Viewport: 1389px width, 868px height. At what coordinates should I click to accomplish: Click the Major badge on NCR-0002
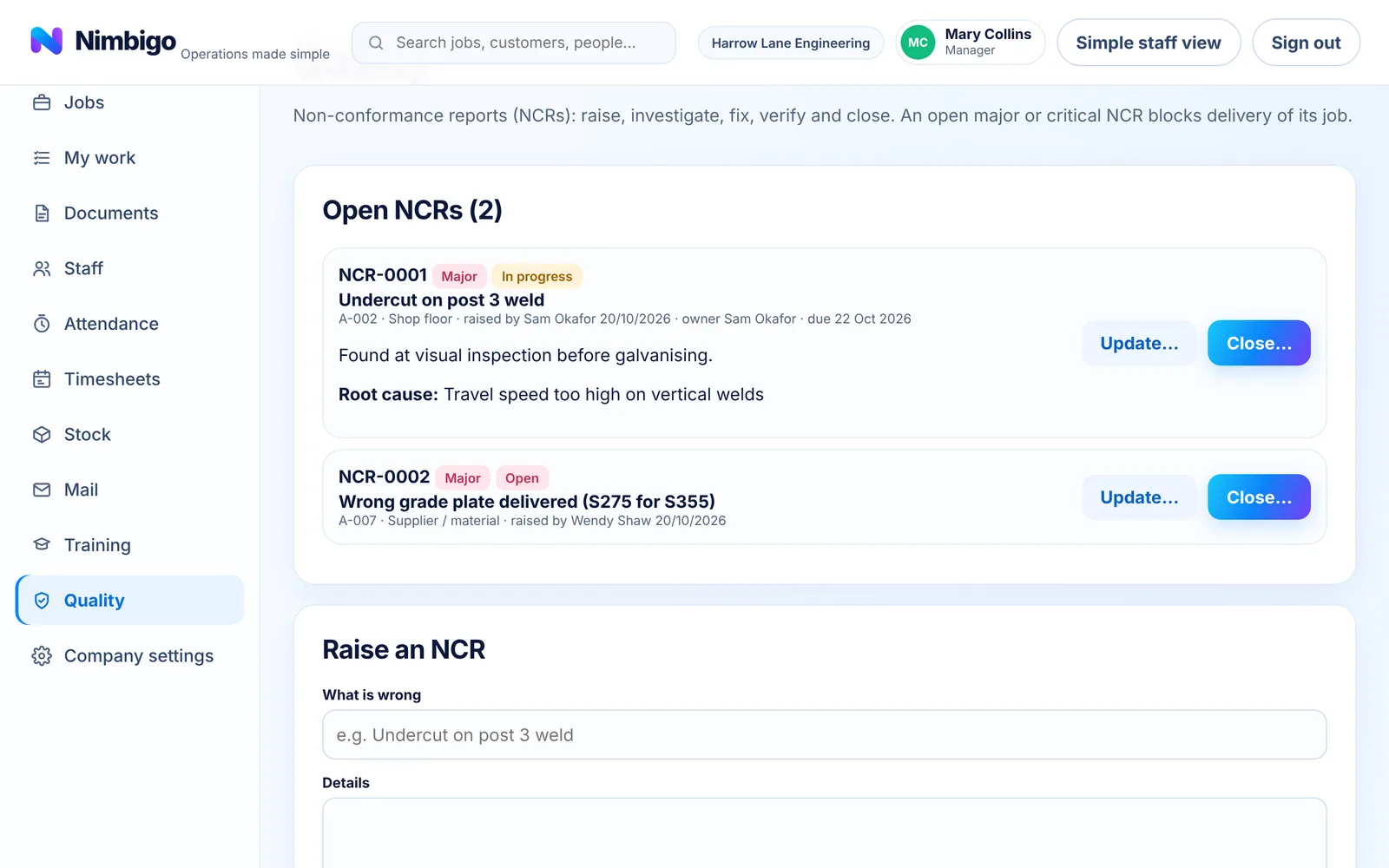tap(463, 477)
